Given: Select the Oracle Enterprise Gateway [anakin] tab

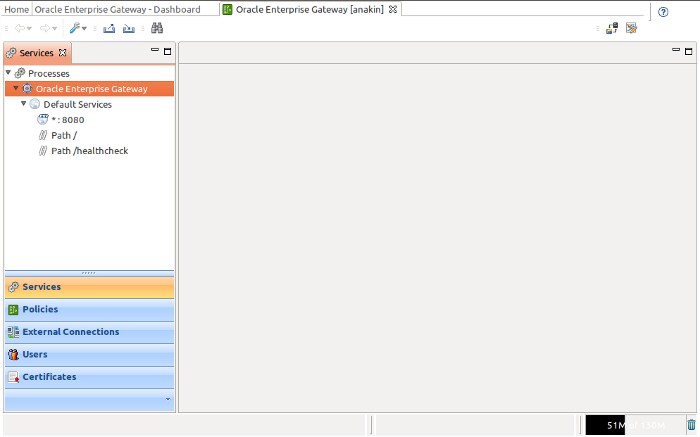Looking at the screenshot, I should point(309,9).
